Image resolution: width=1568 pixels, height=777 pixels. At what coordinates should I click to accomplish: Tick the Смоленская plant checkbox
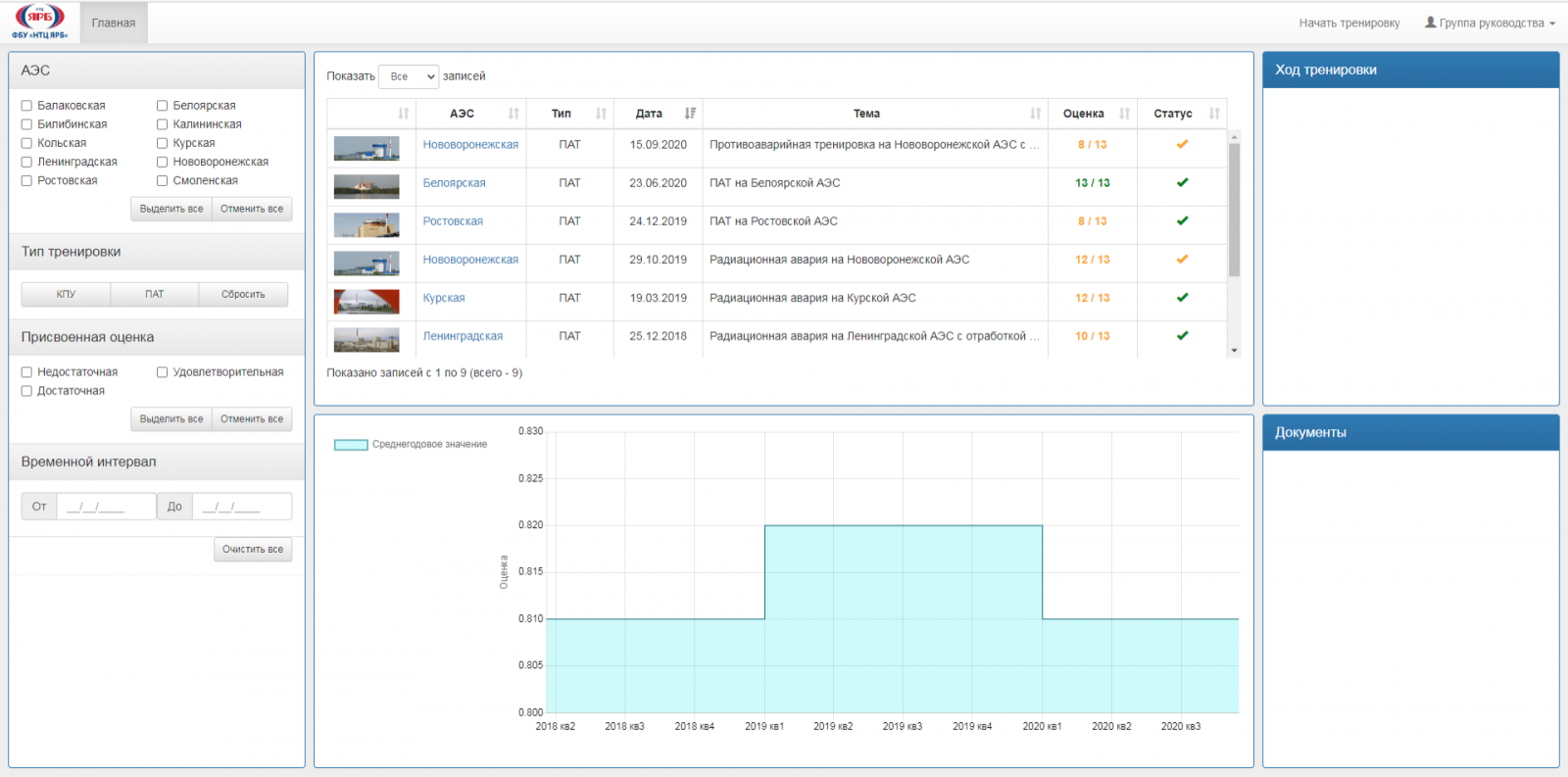click(x=163, y=180)
